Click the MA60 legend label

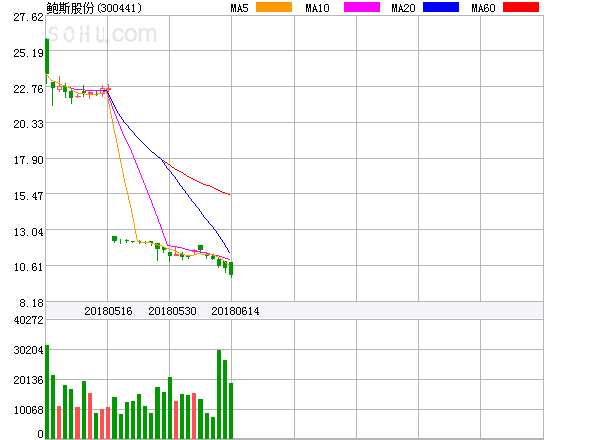pyautogui.click(x=483, y=8)
